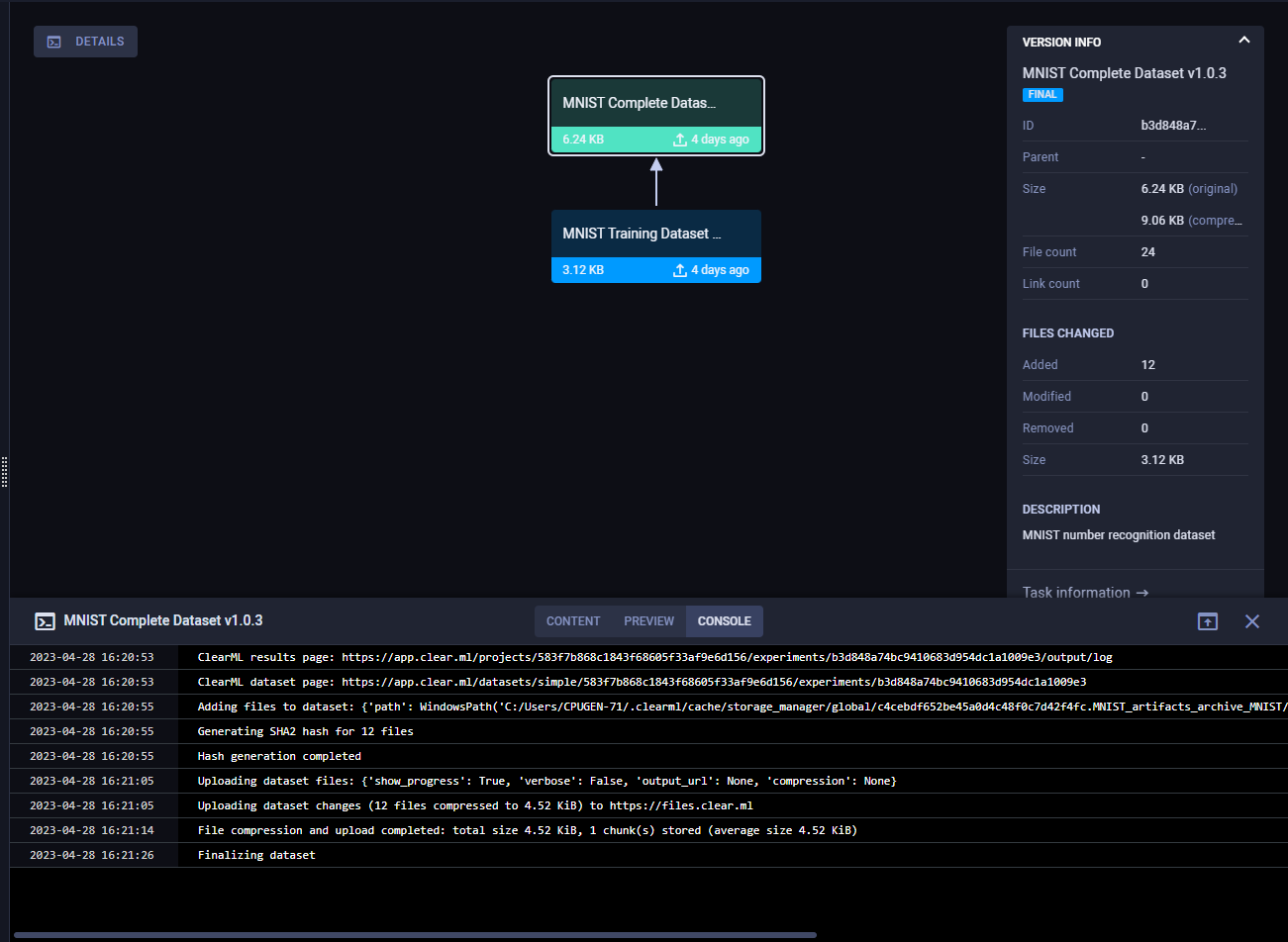Click the dataset ID b3d848a7...
1288x942 pixels.
pos(1173,126)
